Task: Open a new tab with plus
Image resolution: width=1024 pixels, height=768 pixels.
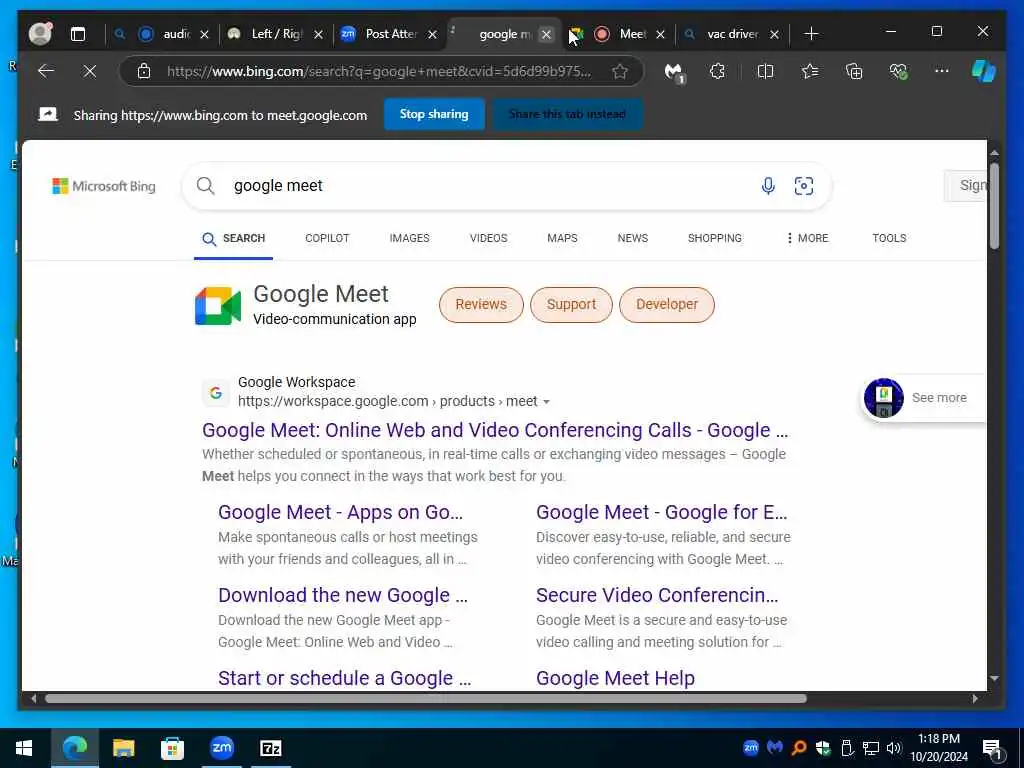Action: pos(811,34)
